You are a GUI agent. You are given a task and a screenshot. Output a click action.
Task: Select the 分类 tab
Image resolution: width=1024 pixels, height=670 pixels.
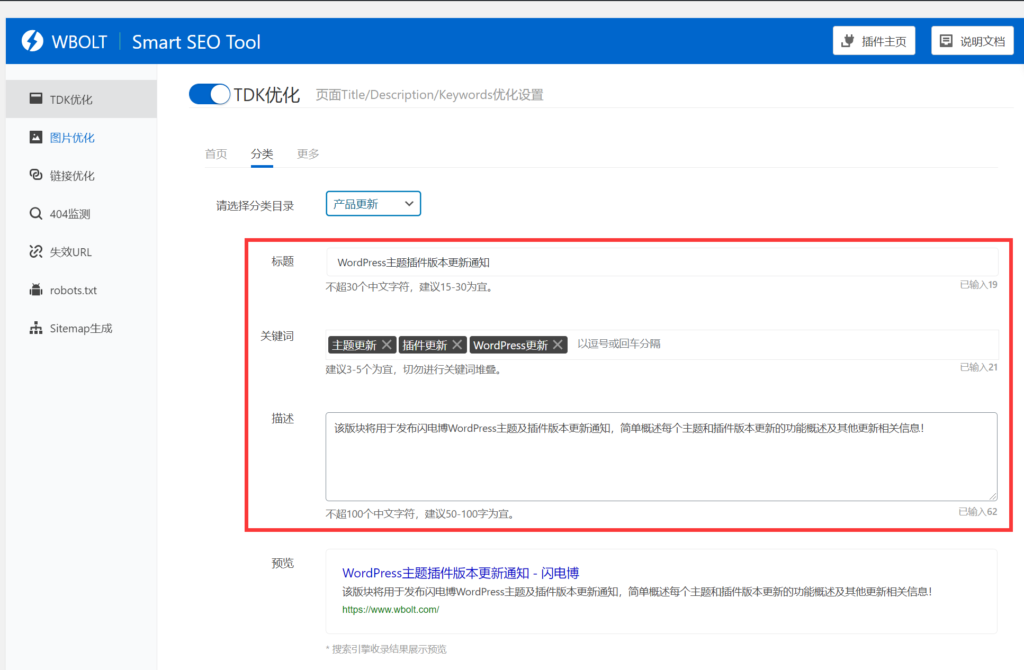tap(262, 154)
